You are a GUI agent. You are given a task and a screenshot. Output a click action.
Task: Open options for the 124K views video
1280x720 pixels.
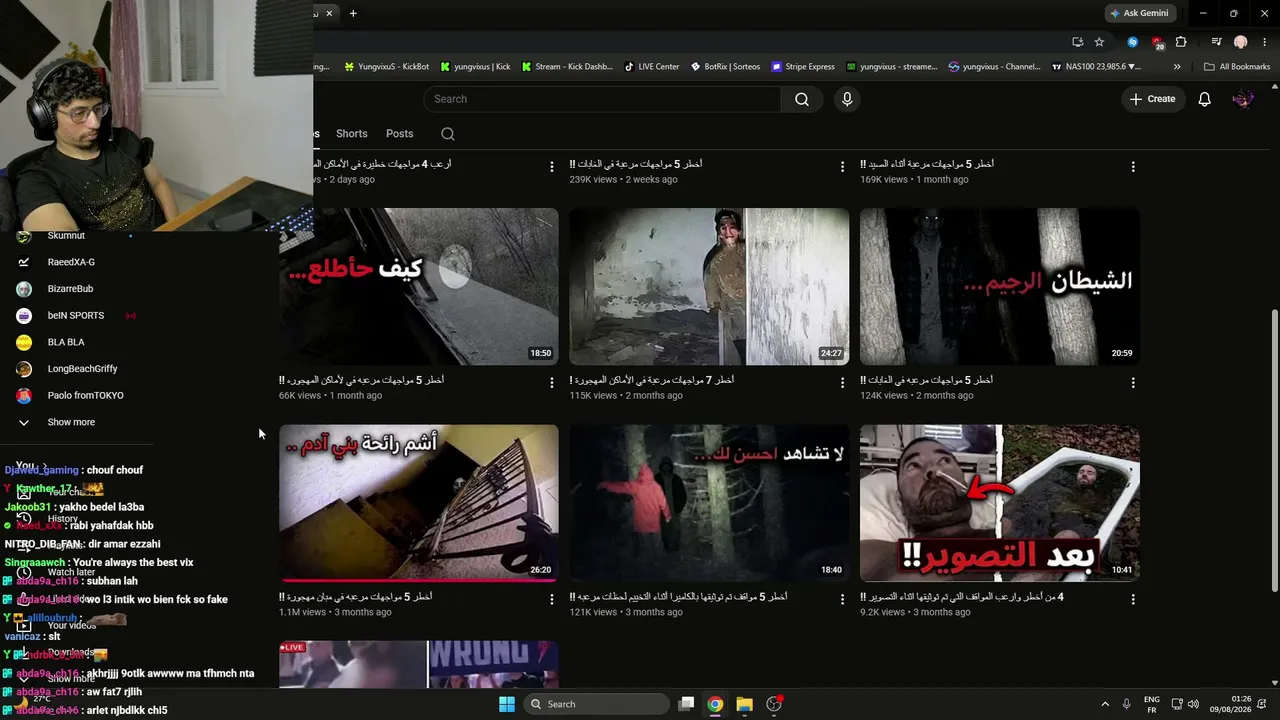[x=1133, y=383]
